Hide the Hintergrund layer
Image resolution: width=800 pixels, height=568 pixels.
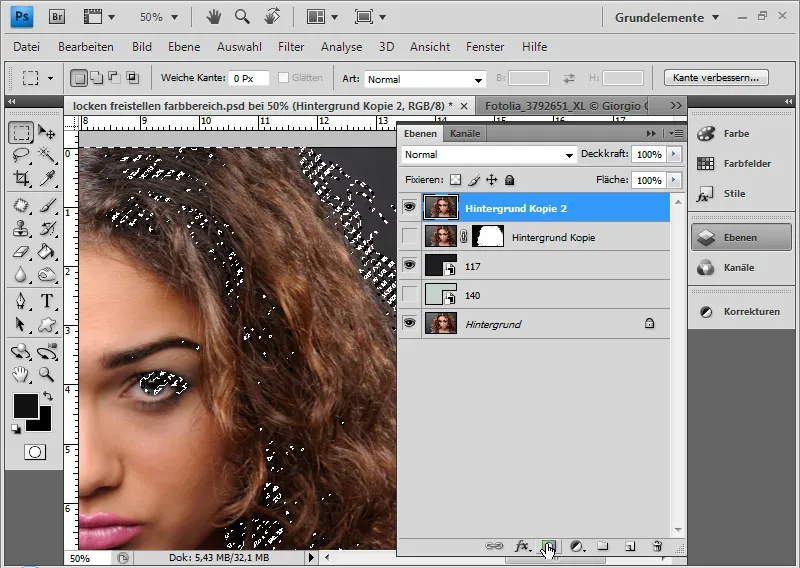click(409, 323)
